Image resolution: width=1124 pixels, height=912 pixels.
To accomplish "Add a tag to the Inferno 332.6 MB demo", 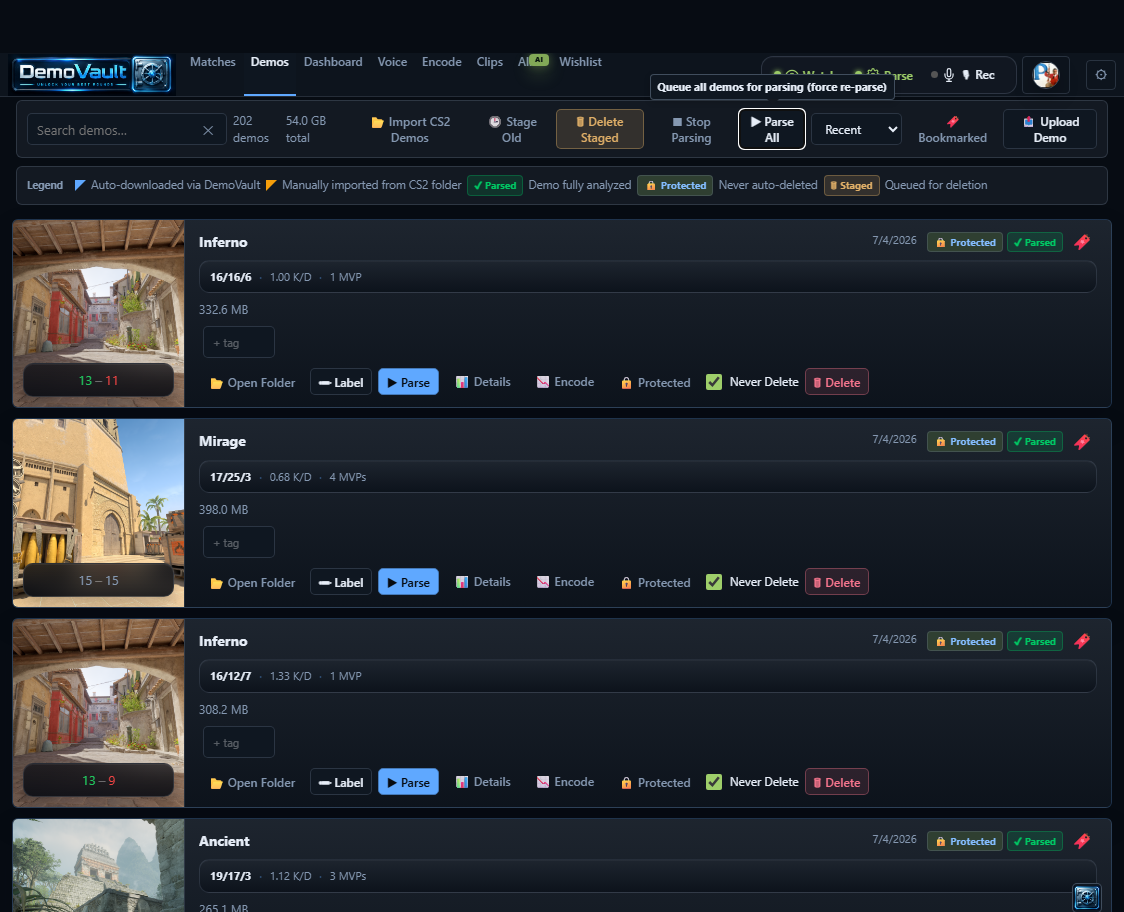I will coord(239,342).
